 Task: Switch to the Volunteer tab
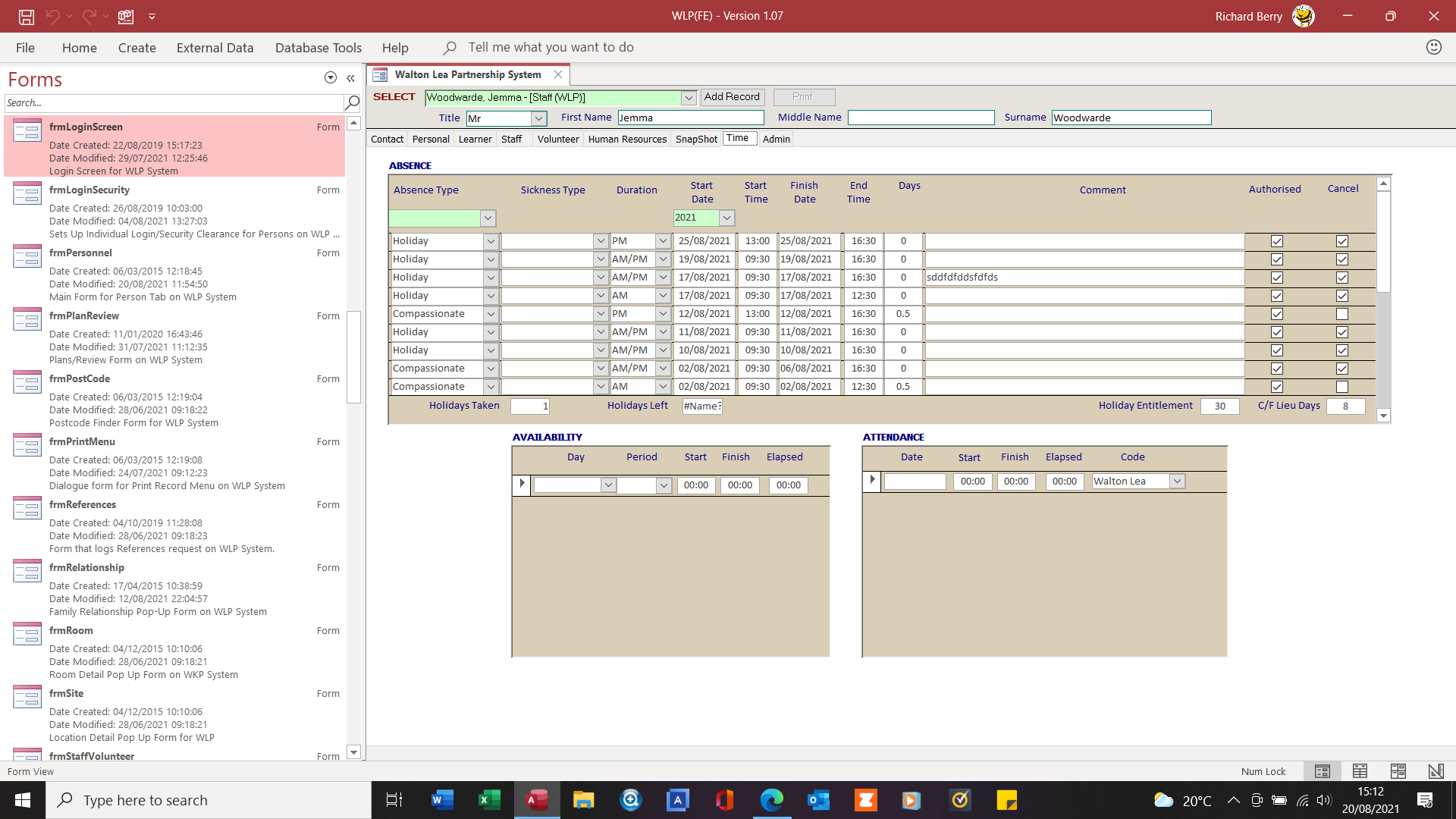pos(558,139)
